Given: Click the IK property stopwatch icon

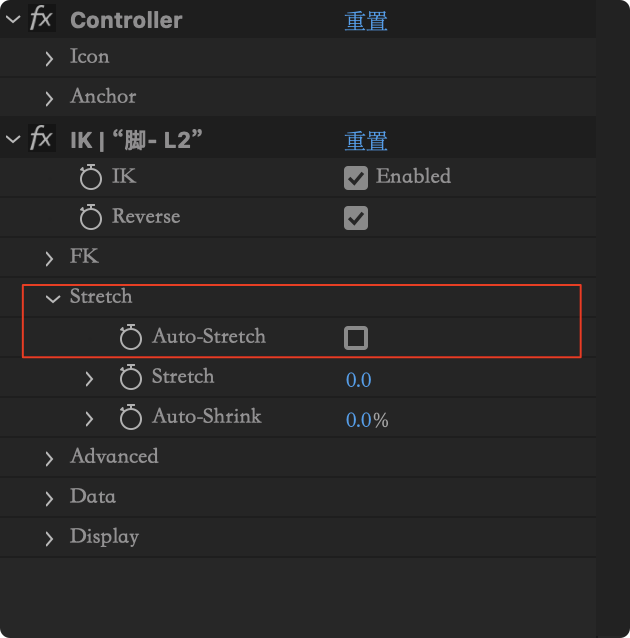Looking at the screenshot, I should tap(91, 178).
